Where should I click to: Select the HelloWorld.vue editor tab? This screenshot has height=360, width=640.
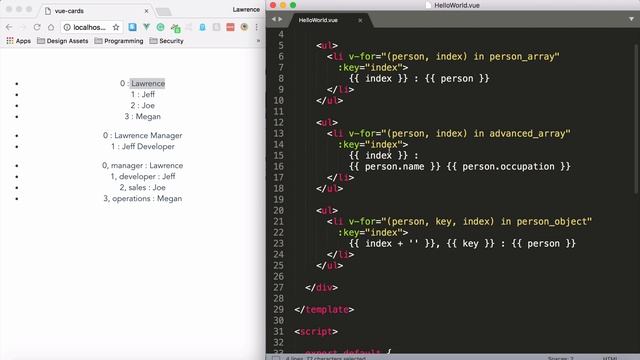318,20
